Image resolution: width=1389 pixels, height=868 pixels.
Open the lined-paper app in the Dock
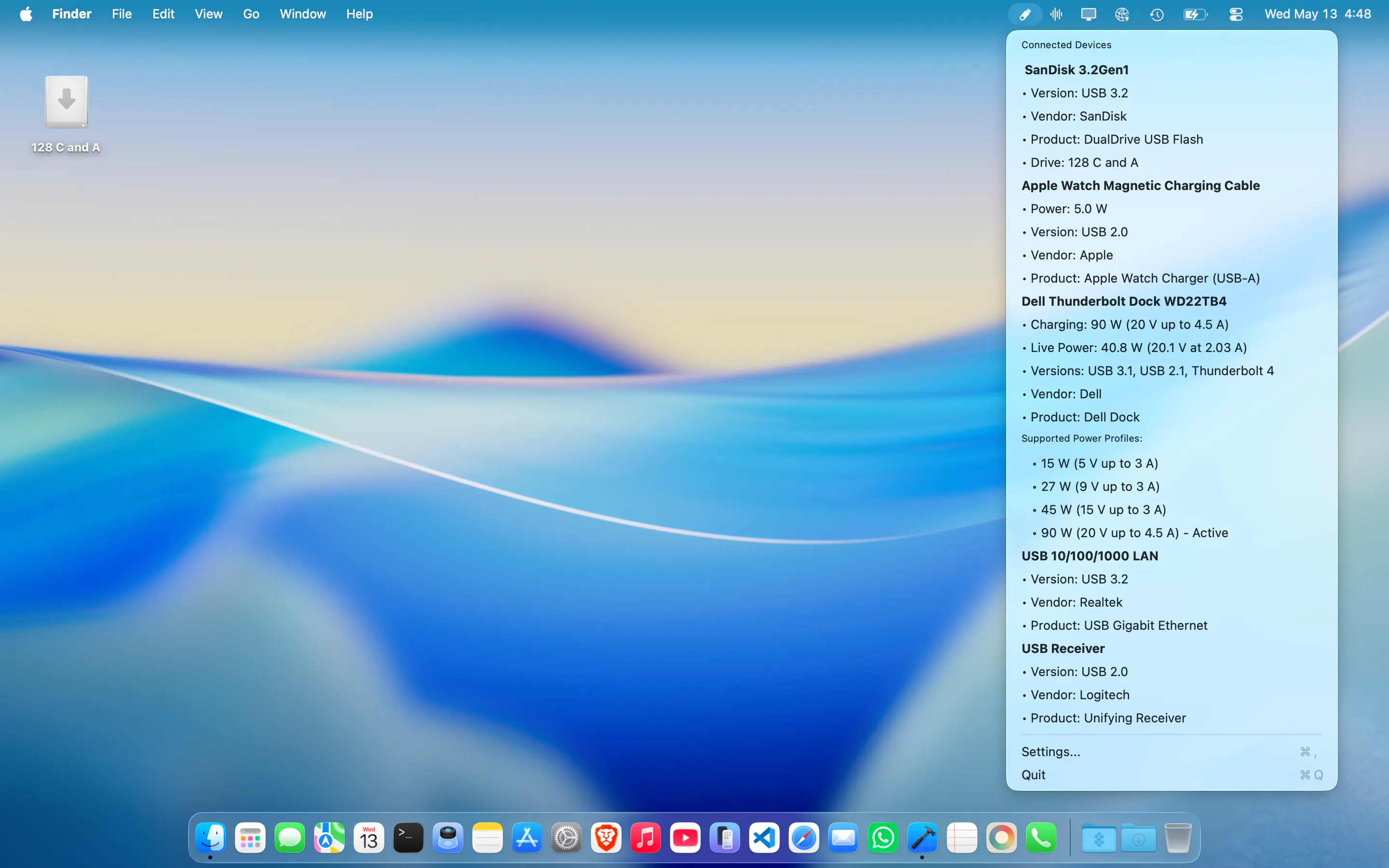click(x=962, y=838)
